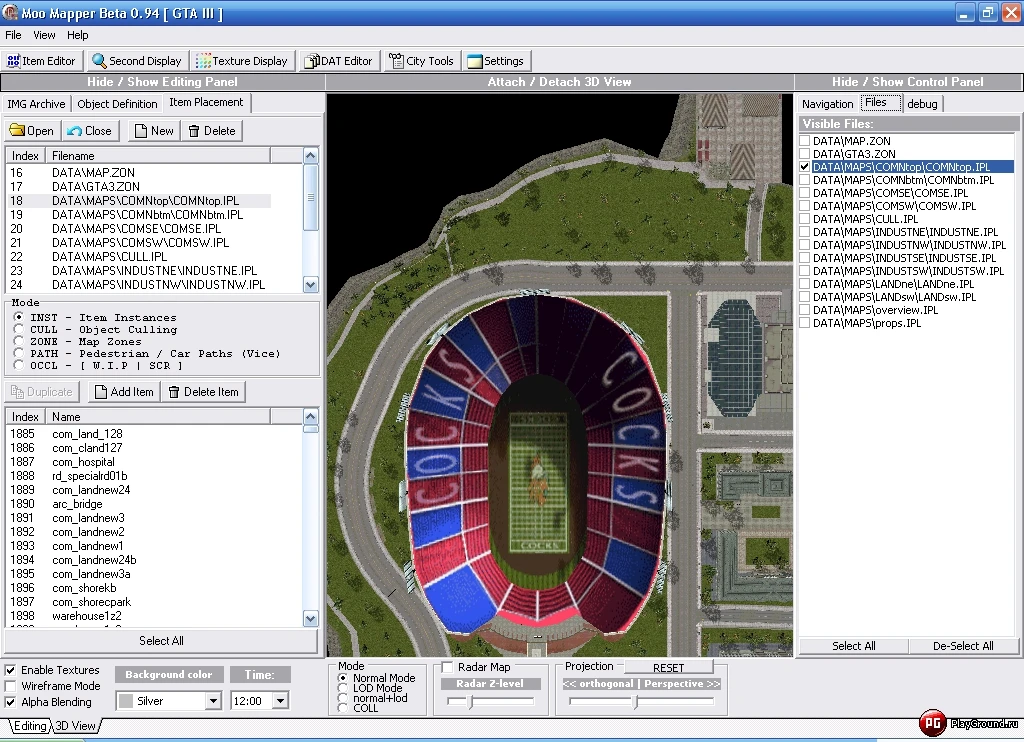Image resolution: width=1024 pixels, height=742 pixels.
Task: Open the Silver background color dropdown
Action: pyautogui.click(x=211, y=701)
